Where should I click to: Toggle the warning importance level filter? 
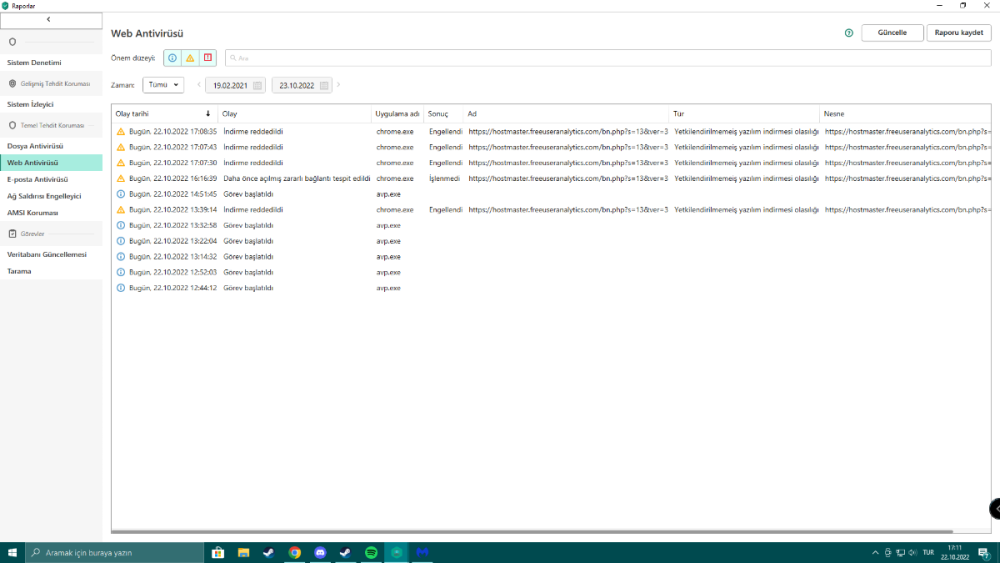(190, 58)
